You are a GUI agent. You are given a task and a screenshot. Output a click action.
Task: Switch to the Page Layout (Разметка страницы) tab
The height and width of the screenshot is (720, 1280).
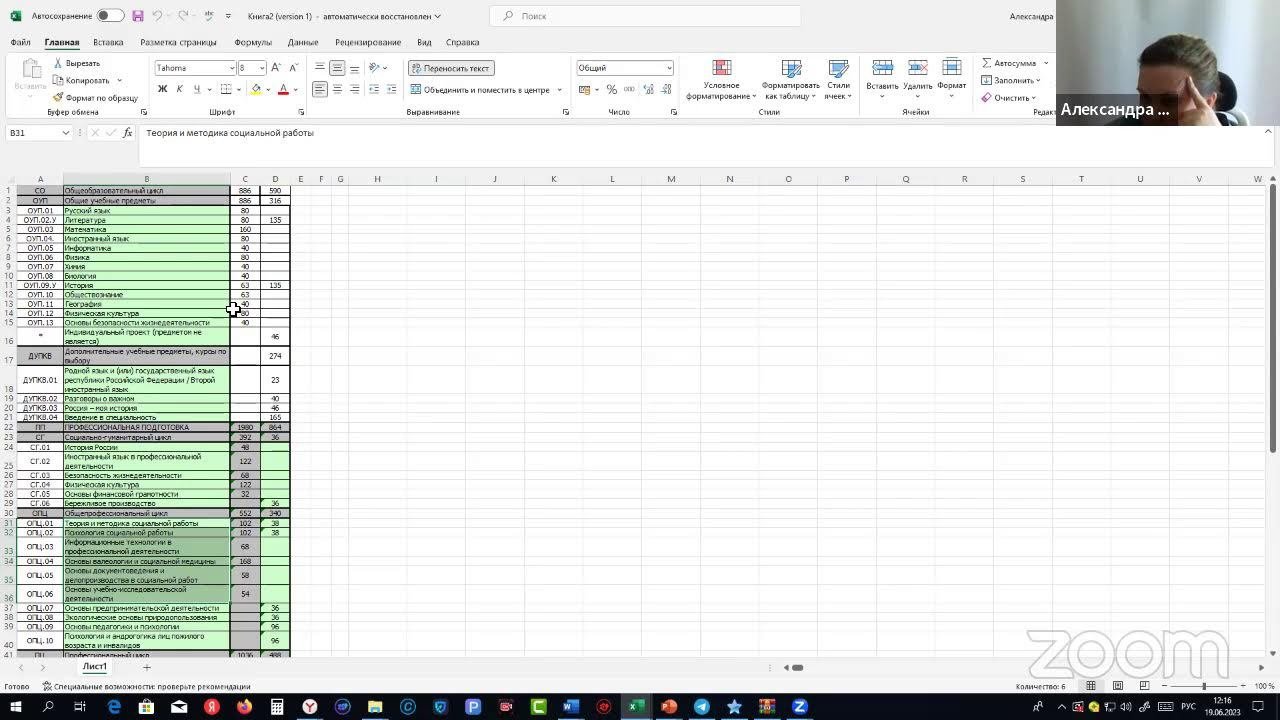178,42
